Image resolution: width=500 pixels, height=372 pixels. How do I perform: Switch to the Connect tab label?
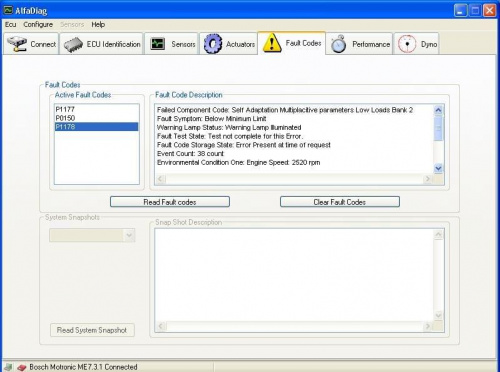point(43,44)
